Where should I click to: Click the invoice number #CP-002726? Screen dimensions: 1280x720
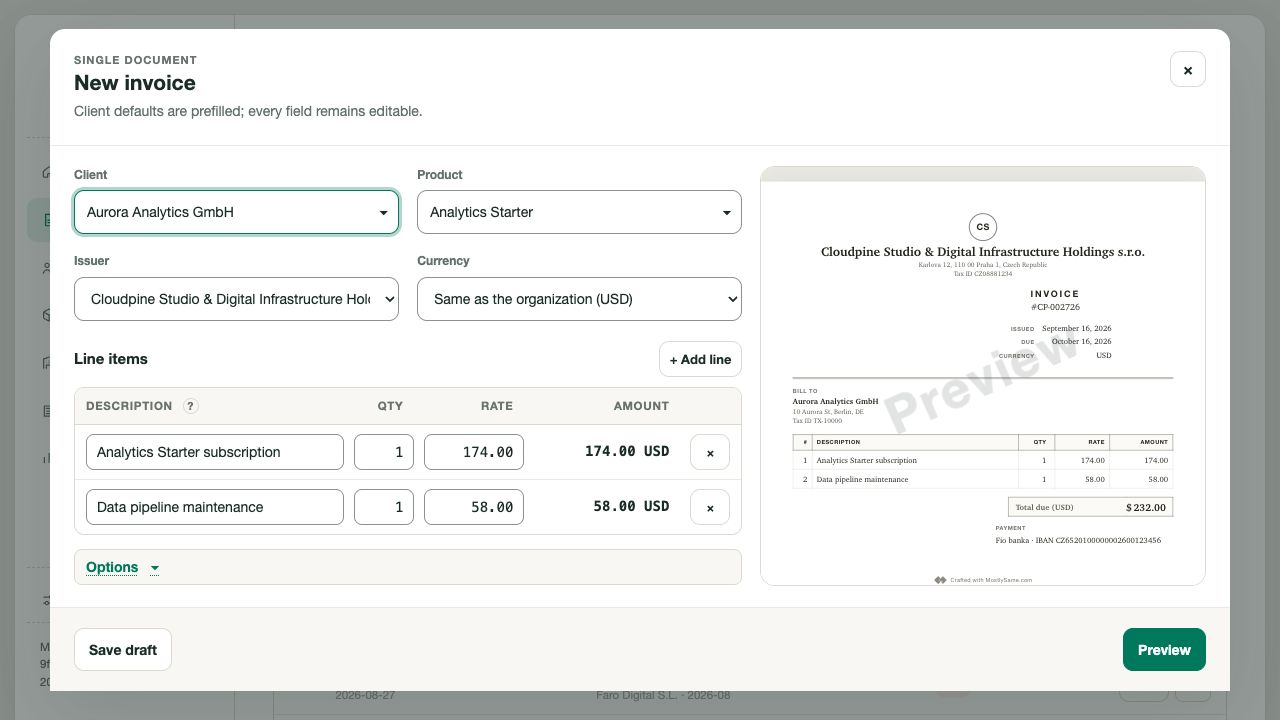1055,307
